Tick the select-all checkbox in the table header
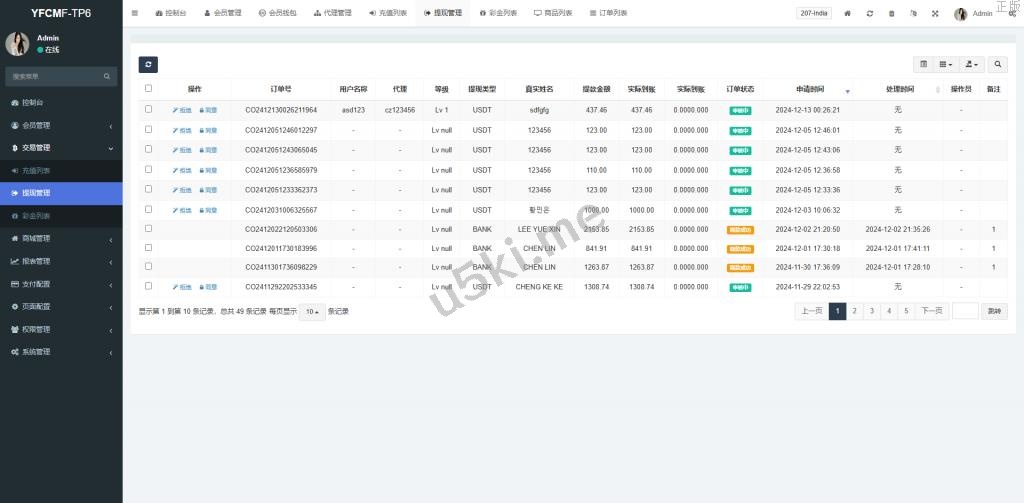 click(x=149, y=88)
